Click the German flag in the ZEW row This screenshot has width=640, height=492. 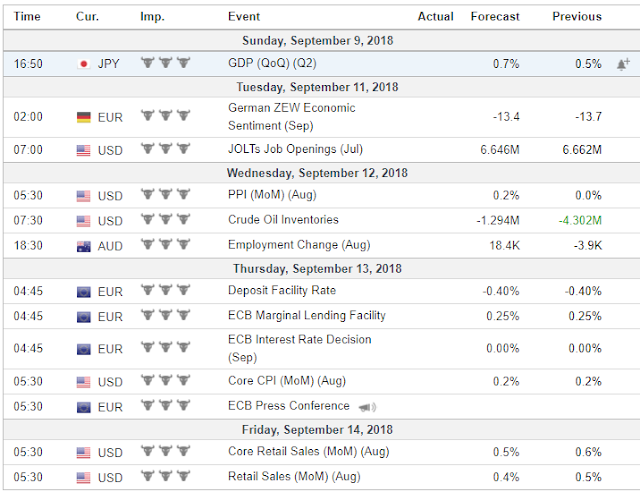click(84, 117)
